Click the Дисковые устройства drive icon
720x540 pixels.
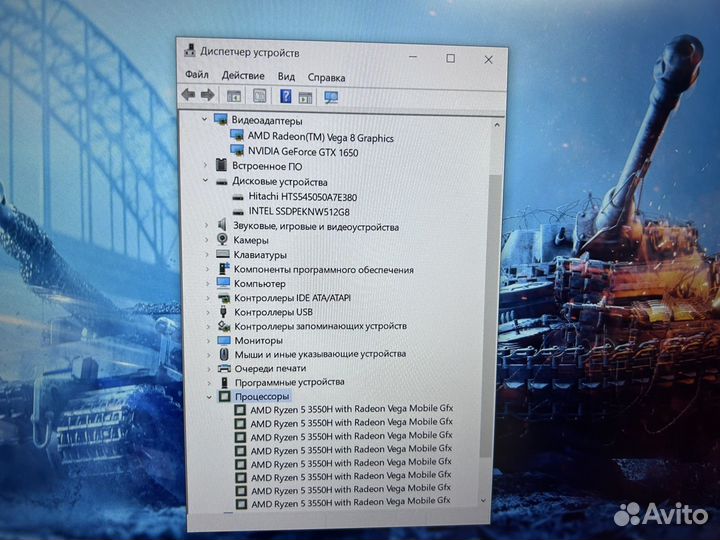(222, 182)
